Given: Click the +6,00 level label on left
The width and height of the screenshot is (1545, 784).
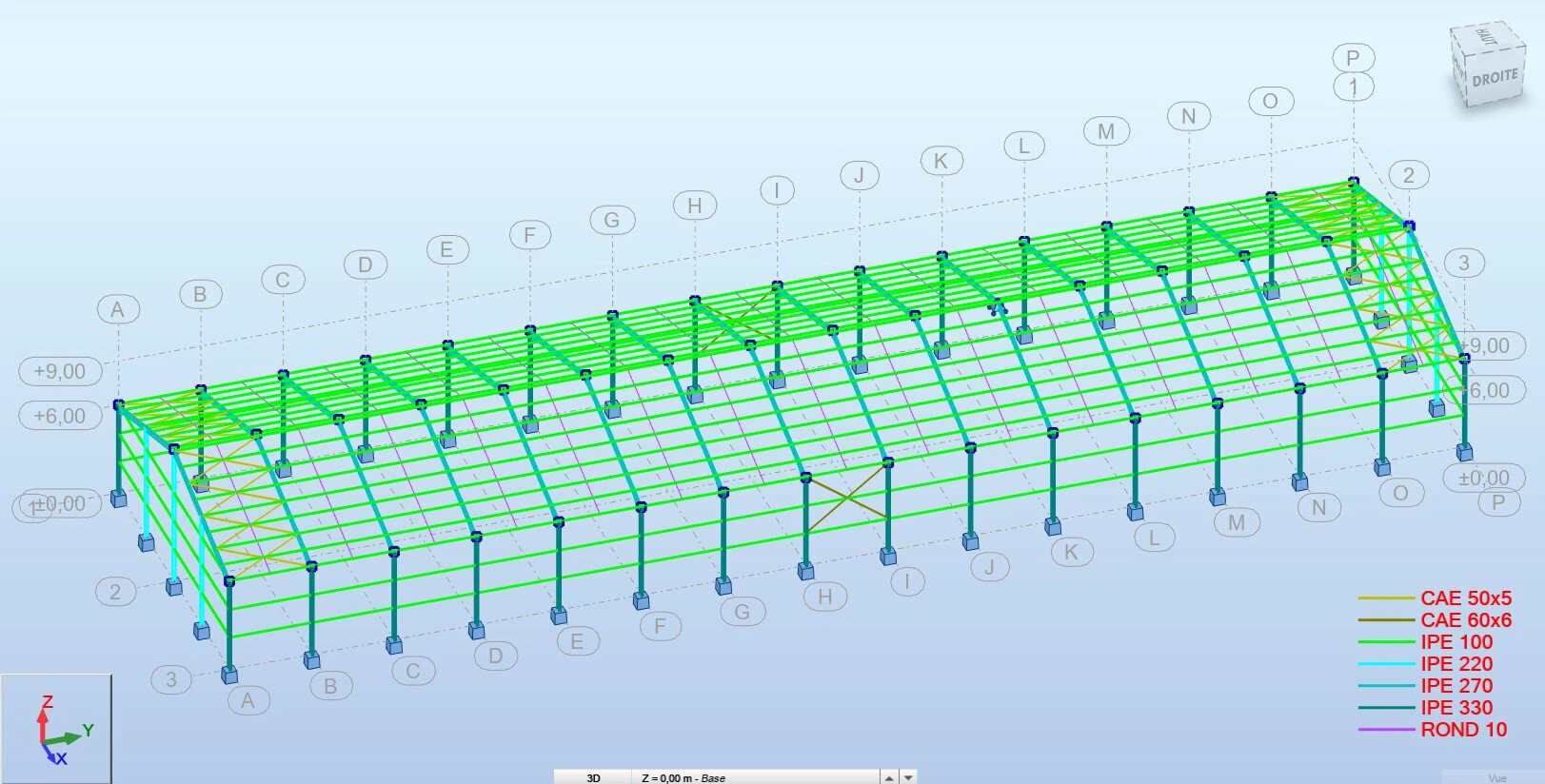Looking at the screenshot, I should (60, 416).
